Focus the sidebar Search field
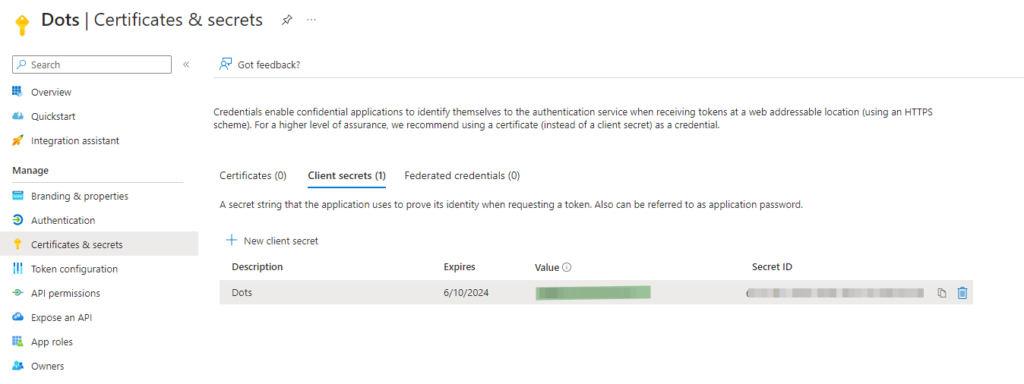 pyautogui.click(x=91, y=65)
